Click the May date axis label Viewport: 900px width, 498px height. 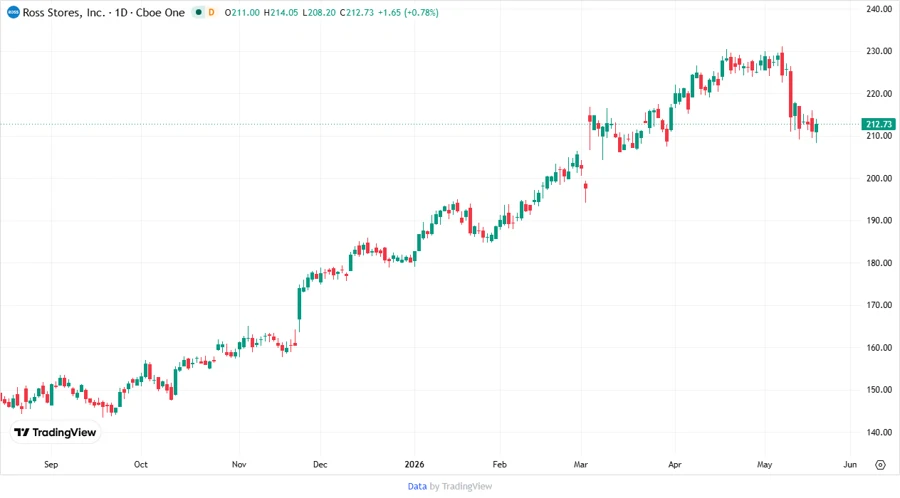[x=765, y=465]
